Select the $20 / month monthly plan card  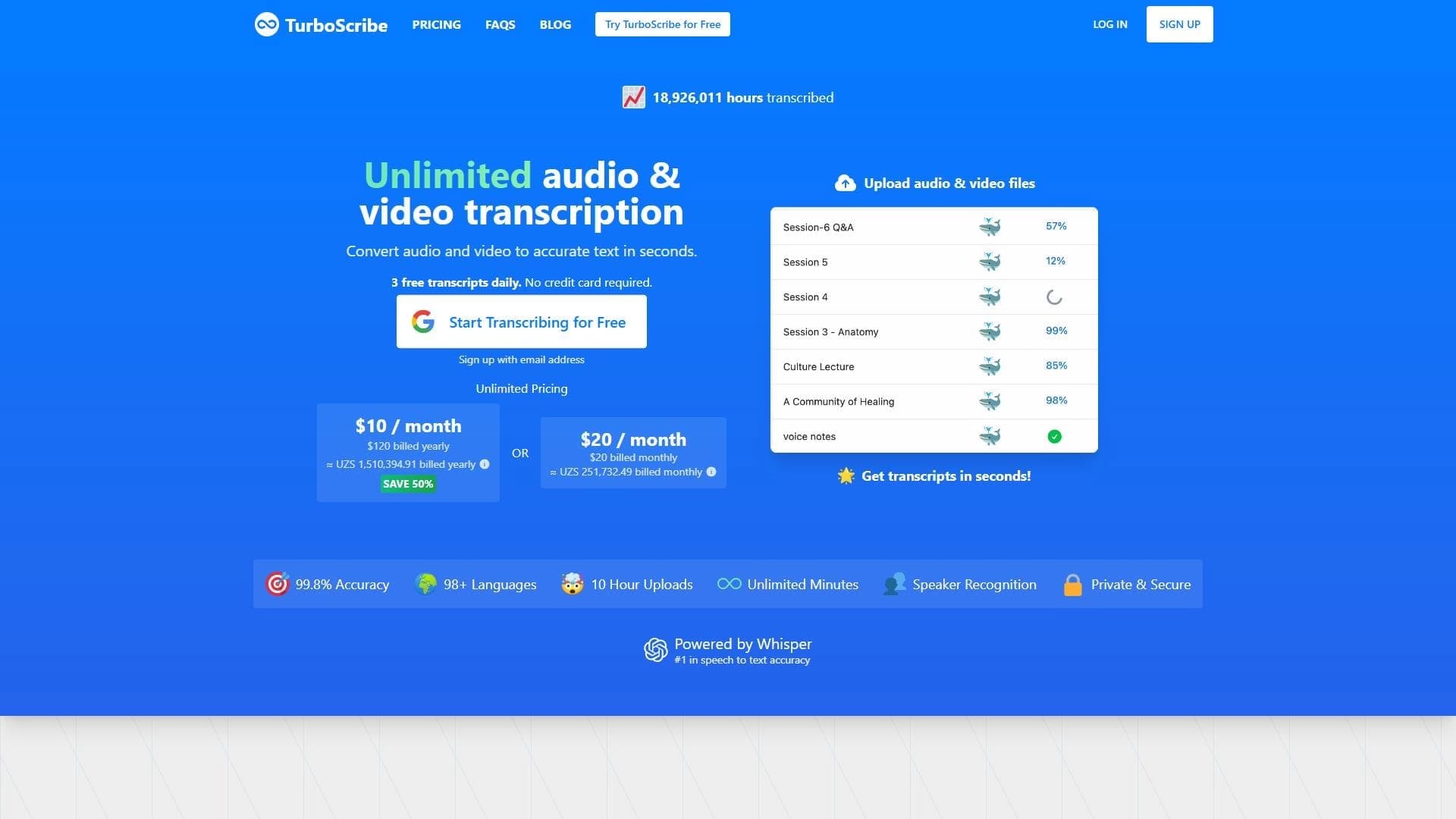[x=633, y=453]
